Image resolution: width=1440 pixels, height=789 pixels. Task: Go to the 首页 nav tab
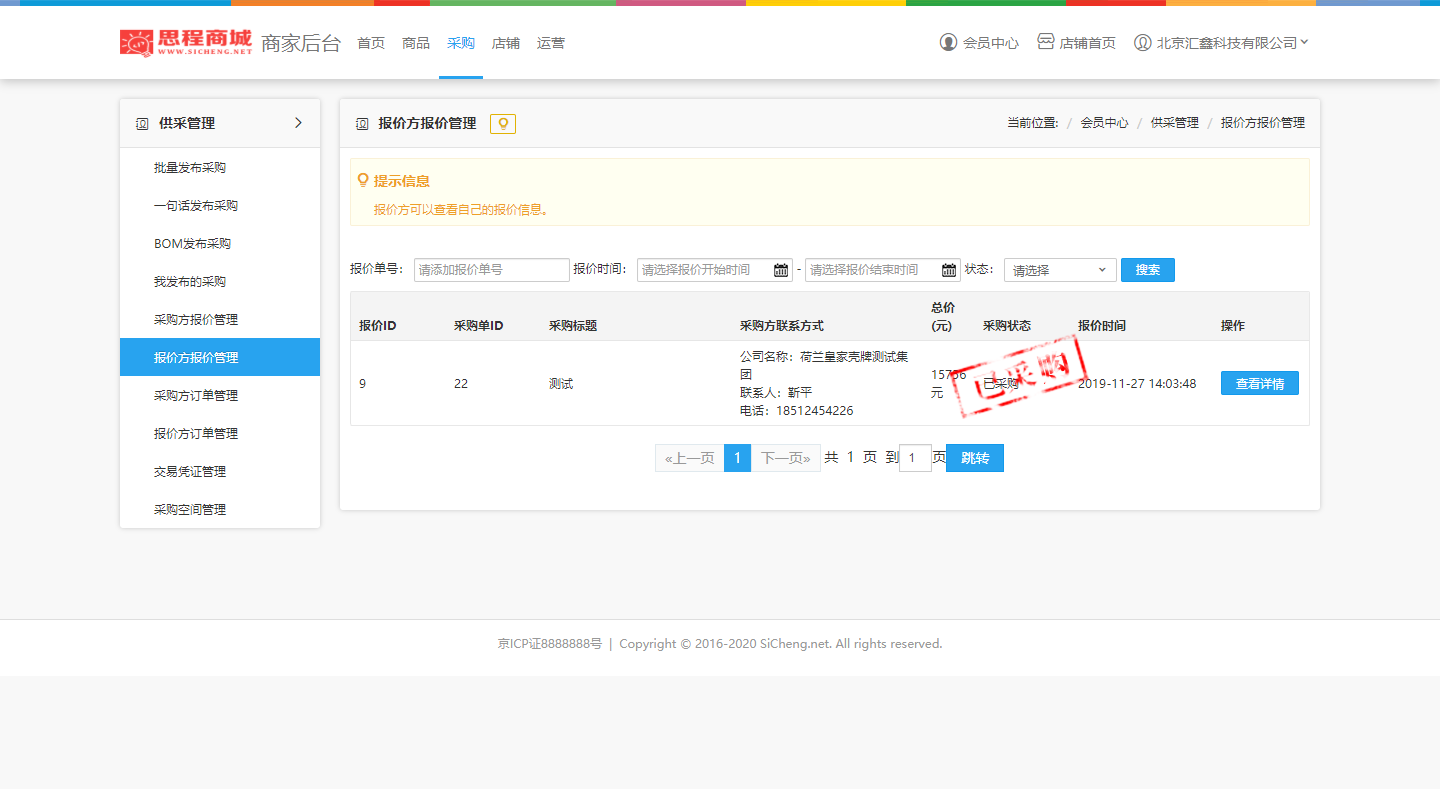371,43
